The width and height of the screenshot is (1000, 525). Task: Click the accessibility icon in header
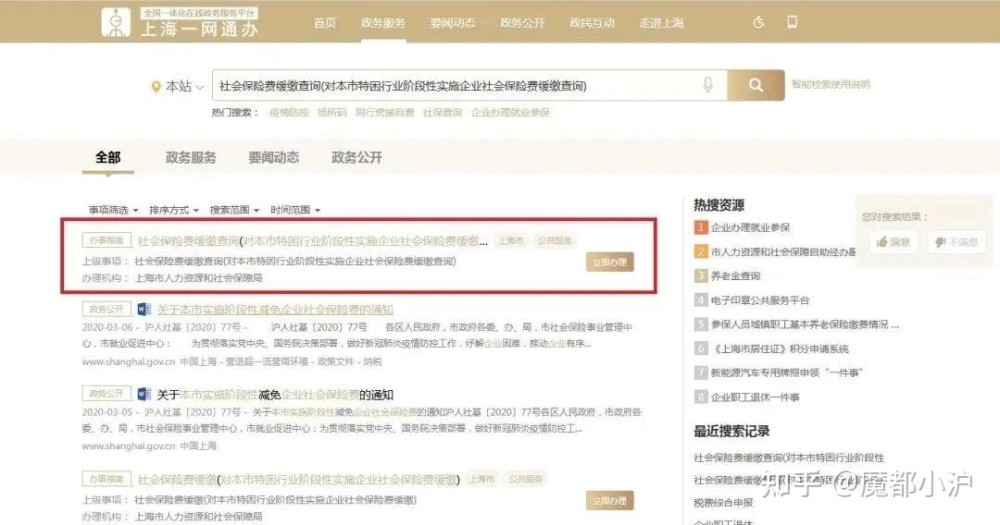pyautogui.click(x=758, y=22)
